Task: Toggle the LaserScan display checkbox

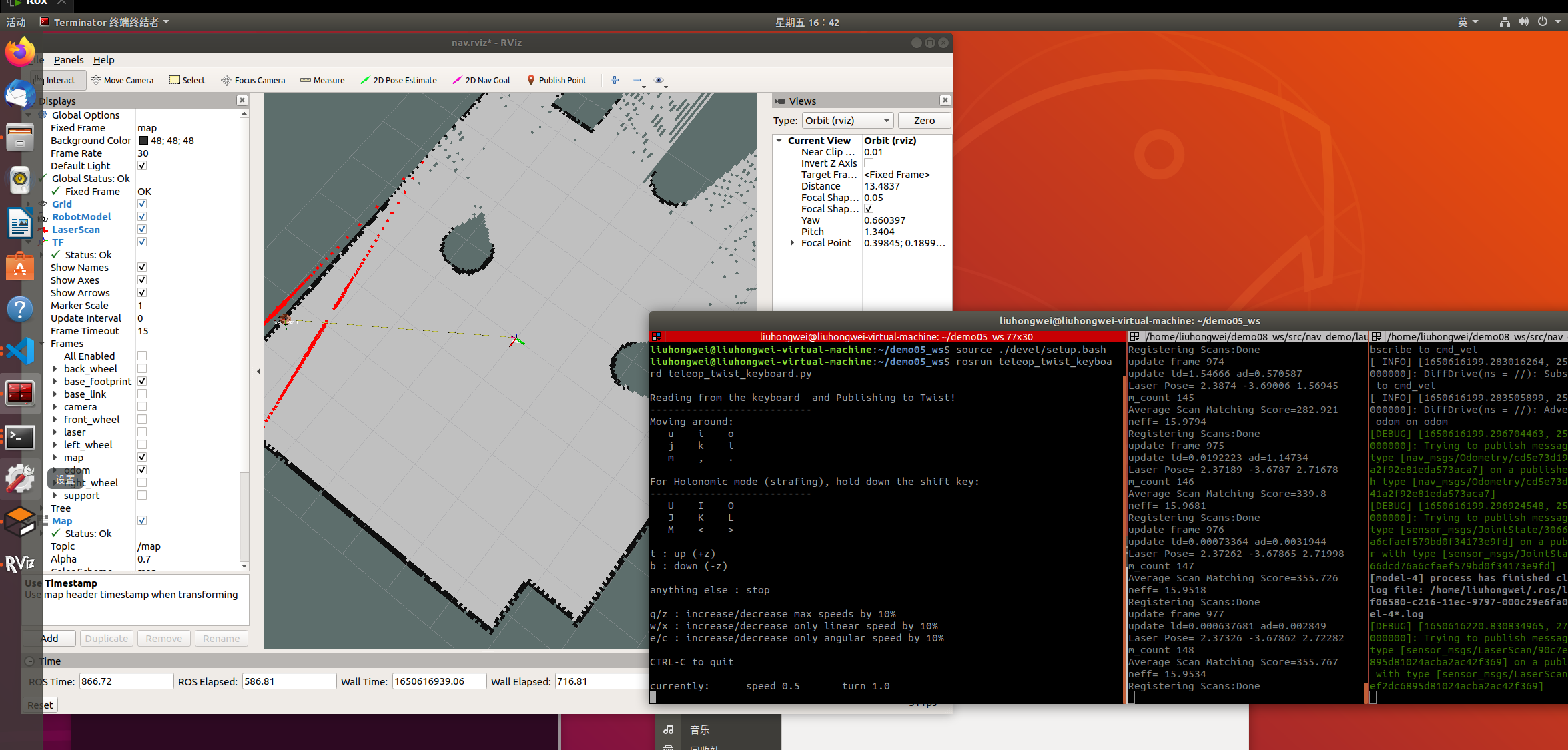Action: 142,230
